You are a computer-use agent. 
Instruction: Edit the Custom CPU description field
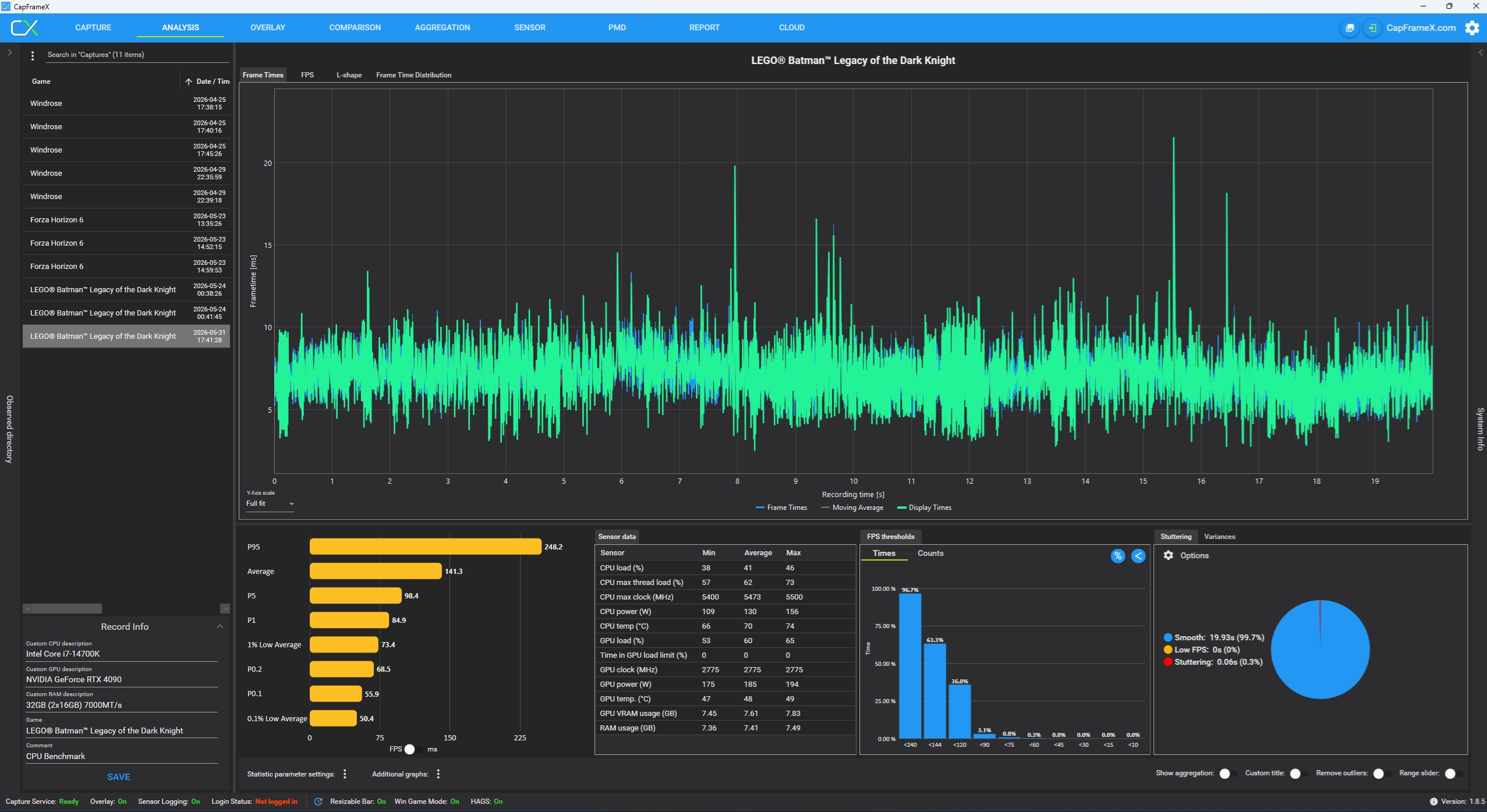click(x=122, y=654)
